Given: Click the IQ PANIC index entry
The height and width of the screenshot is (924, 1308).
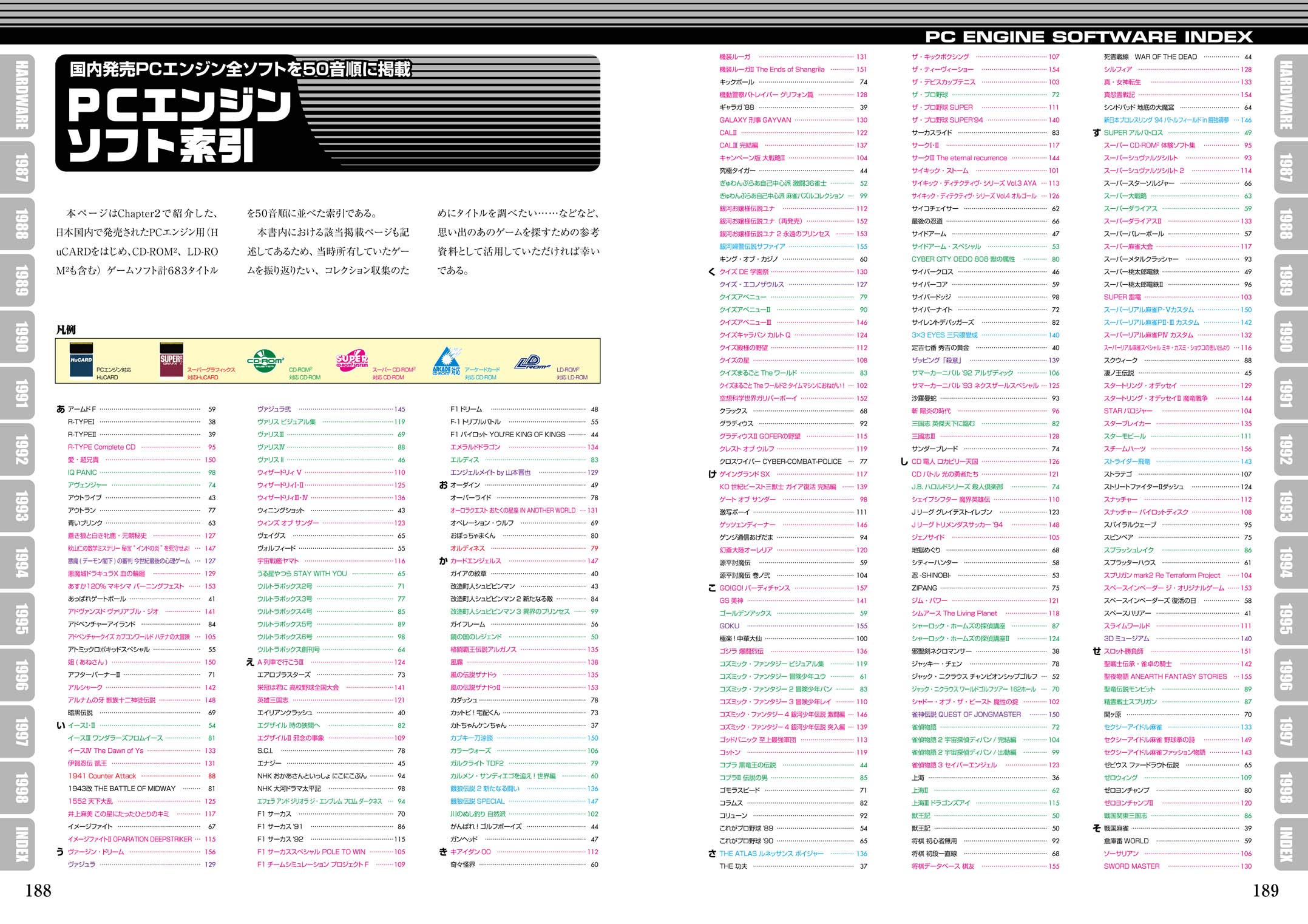Looking at the screenshot, I should [82, 472].
